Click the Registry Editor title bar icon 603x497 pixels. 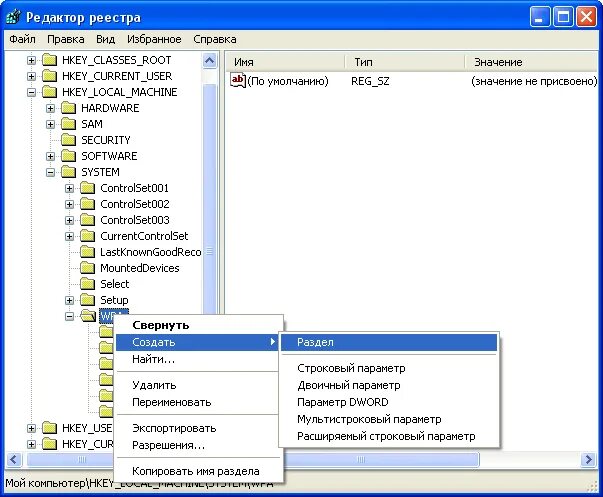point(13,17)
